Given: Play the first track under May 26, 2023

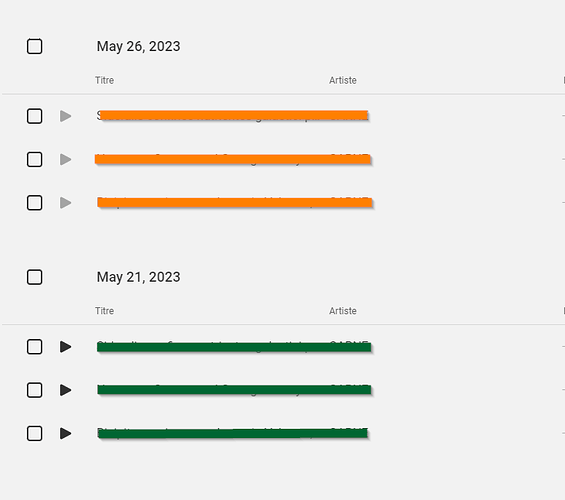Looking at the screenshot, I should pos(65,116).
